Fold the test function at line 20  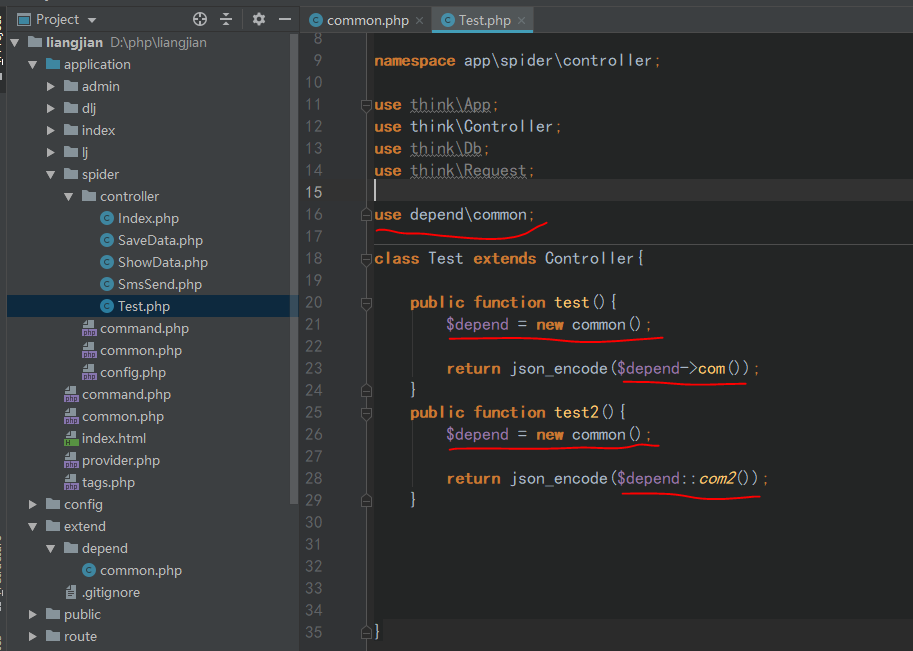[x=366, y=302]
